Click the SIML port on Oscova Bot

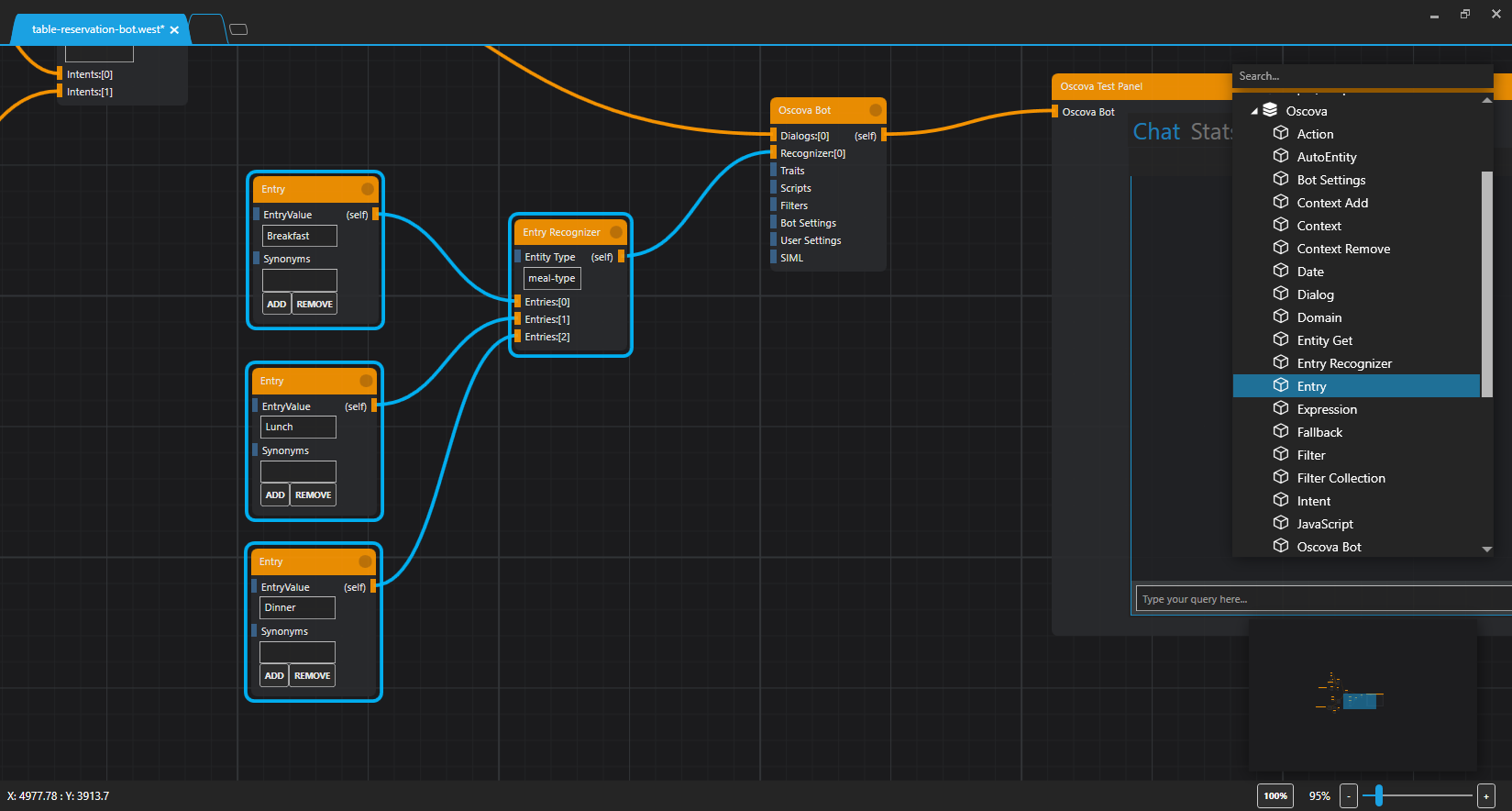[x=774, y=258]
